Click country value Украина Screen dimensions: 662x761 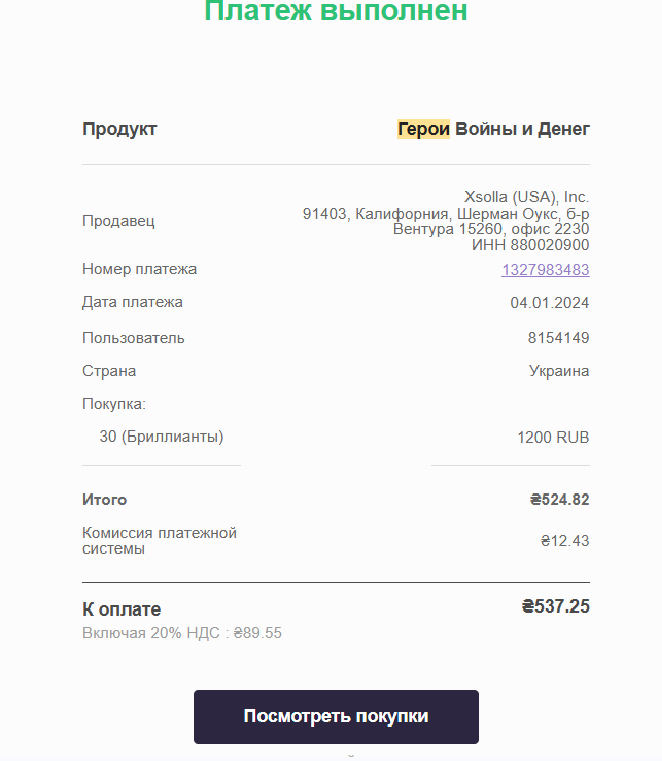559,371
